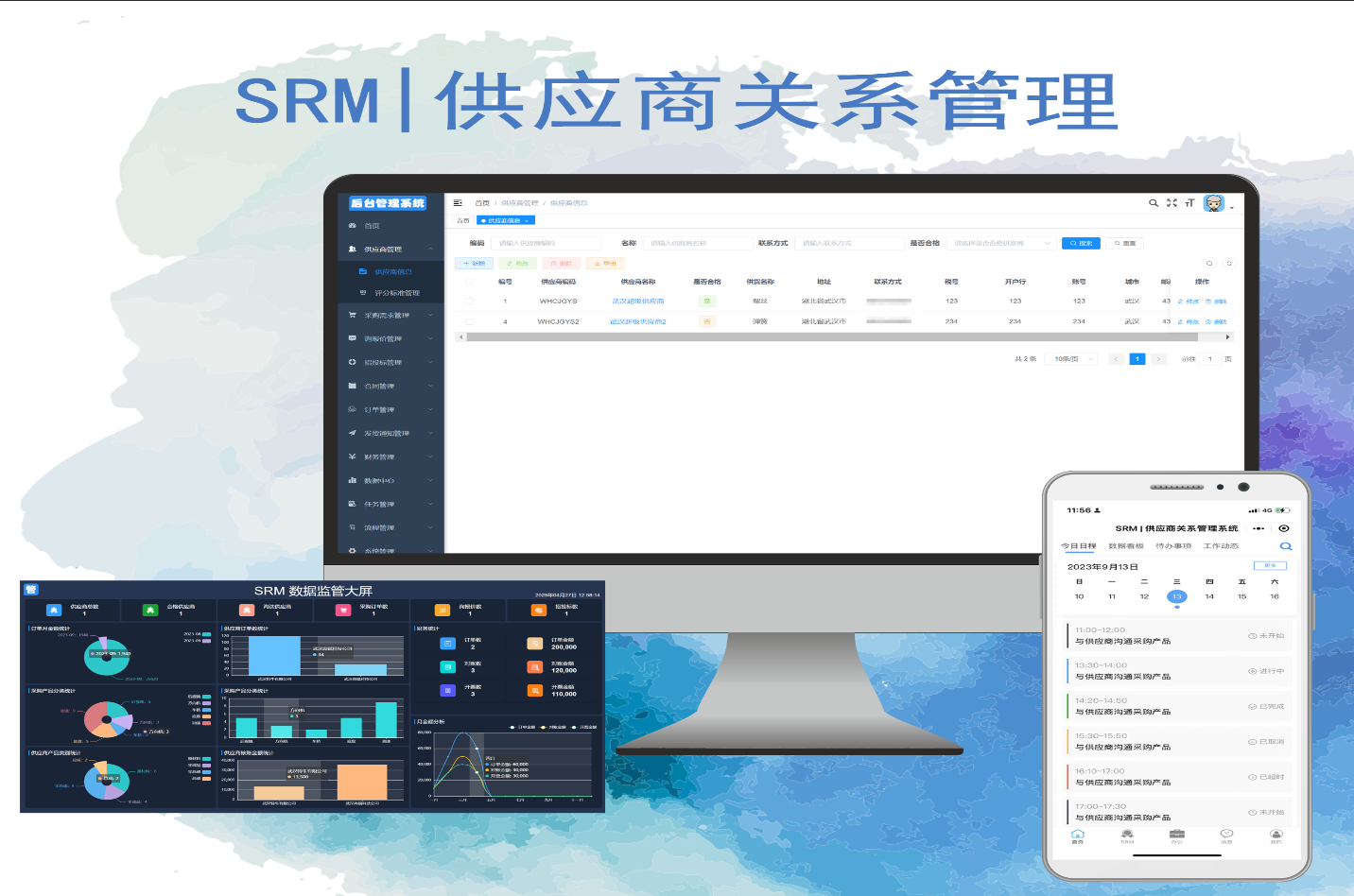Expand the 财务管理 sidebar menu

point(391,457)
